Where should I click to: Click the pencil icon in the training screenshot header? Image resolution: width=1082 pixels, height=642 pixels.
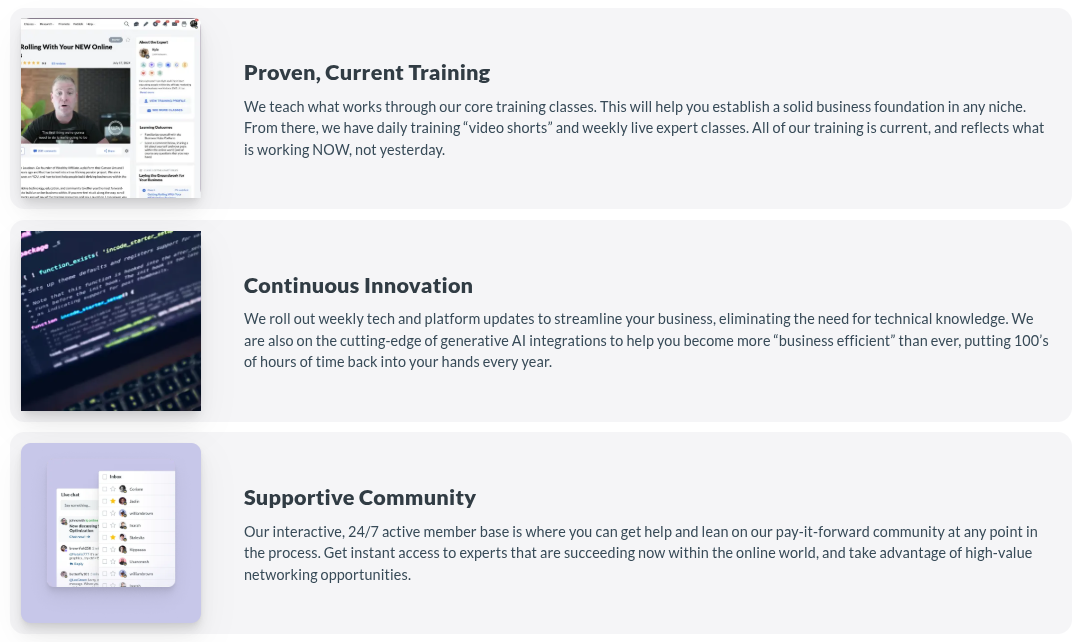(x=146, y=23)
